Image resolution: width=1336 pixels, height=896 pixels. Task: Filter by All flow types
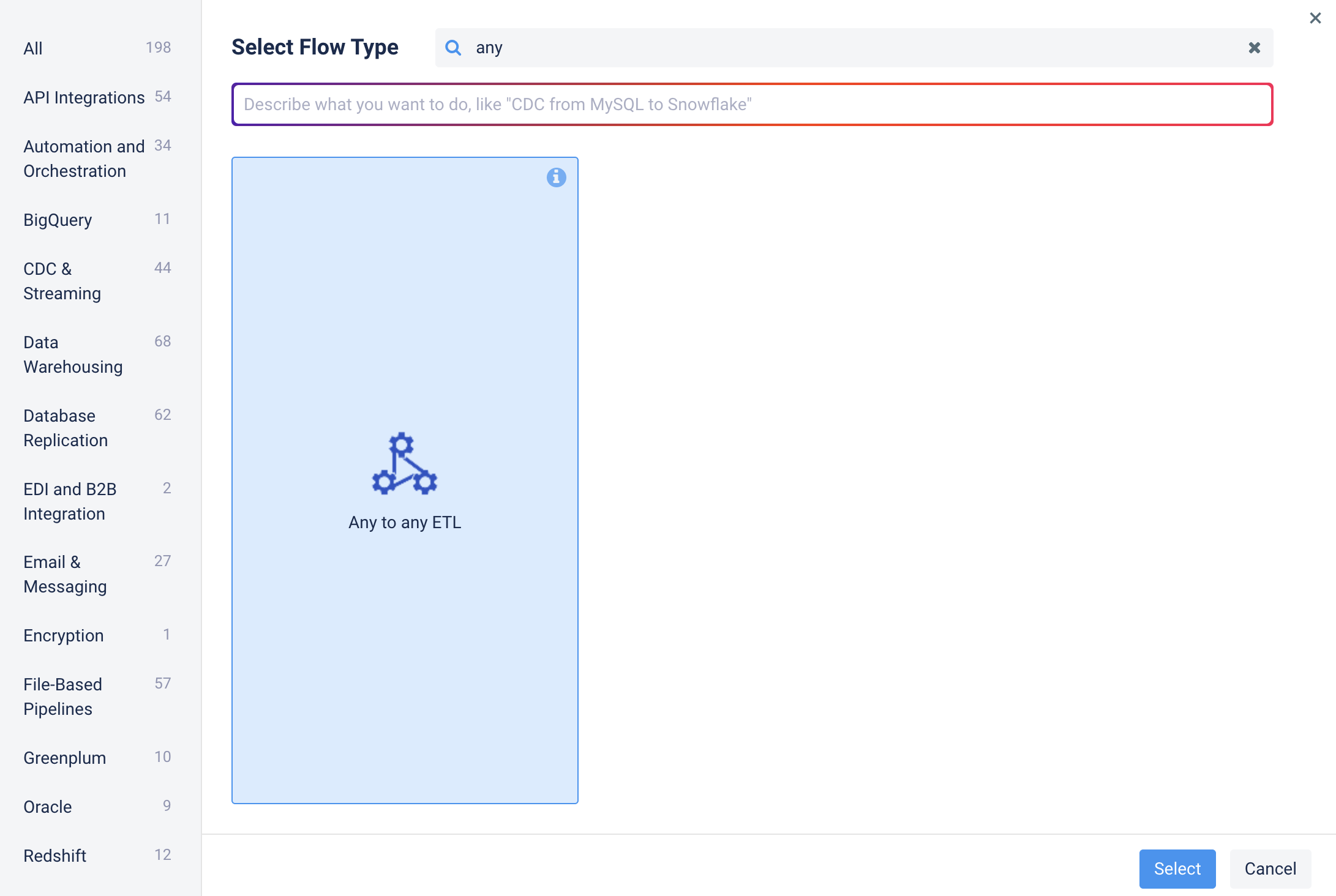(x=33, y=48)
